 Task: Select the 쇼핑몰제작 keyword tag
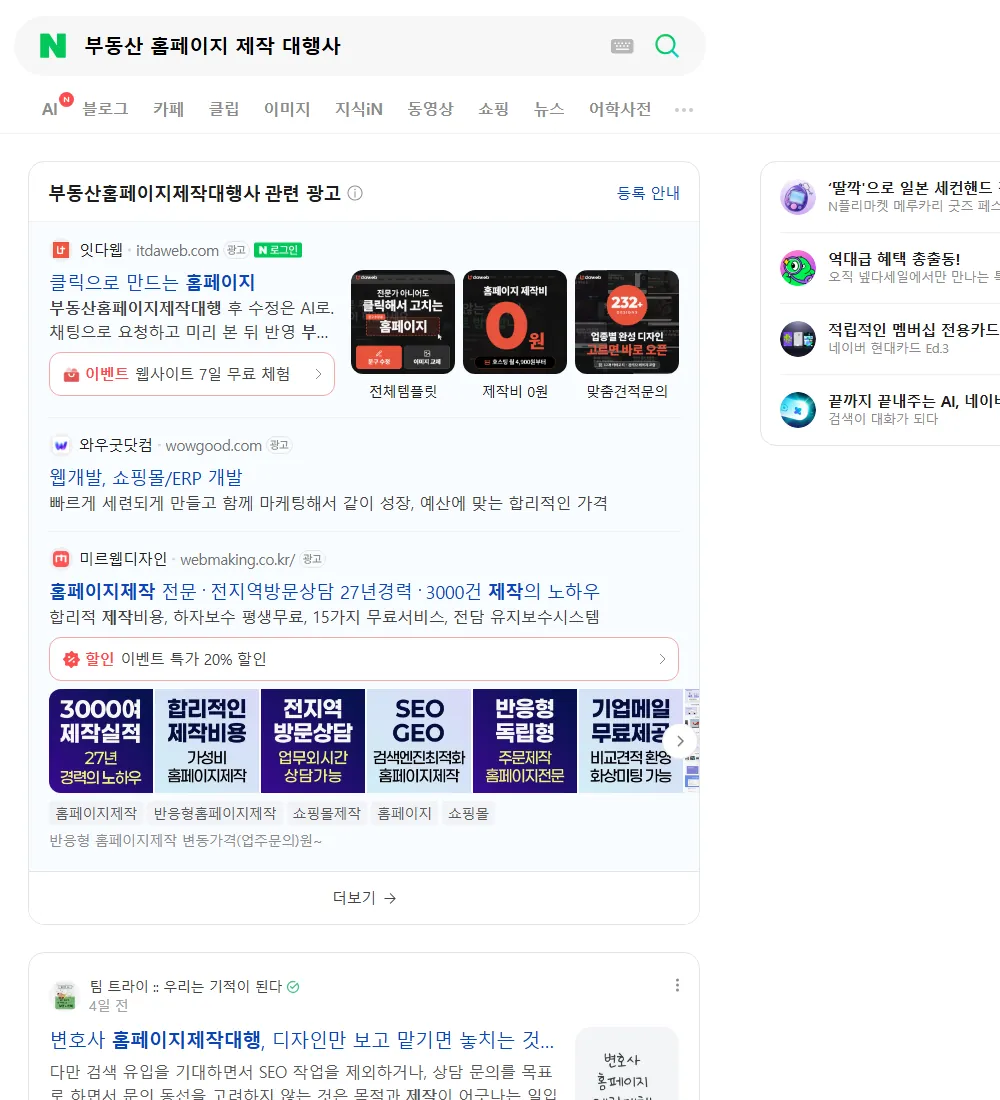tap(326, 813)
